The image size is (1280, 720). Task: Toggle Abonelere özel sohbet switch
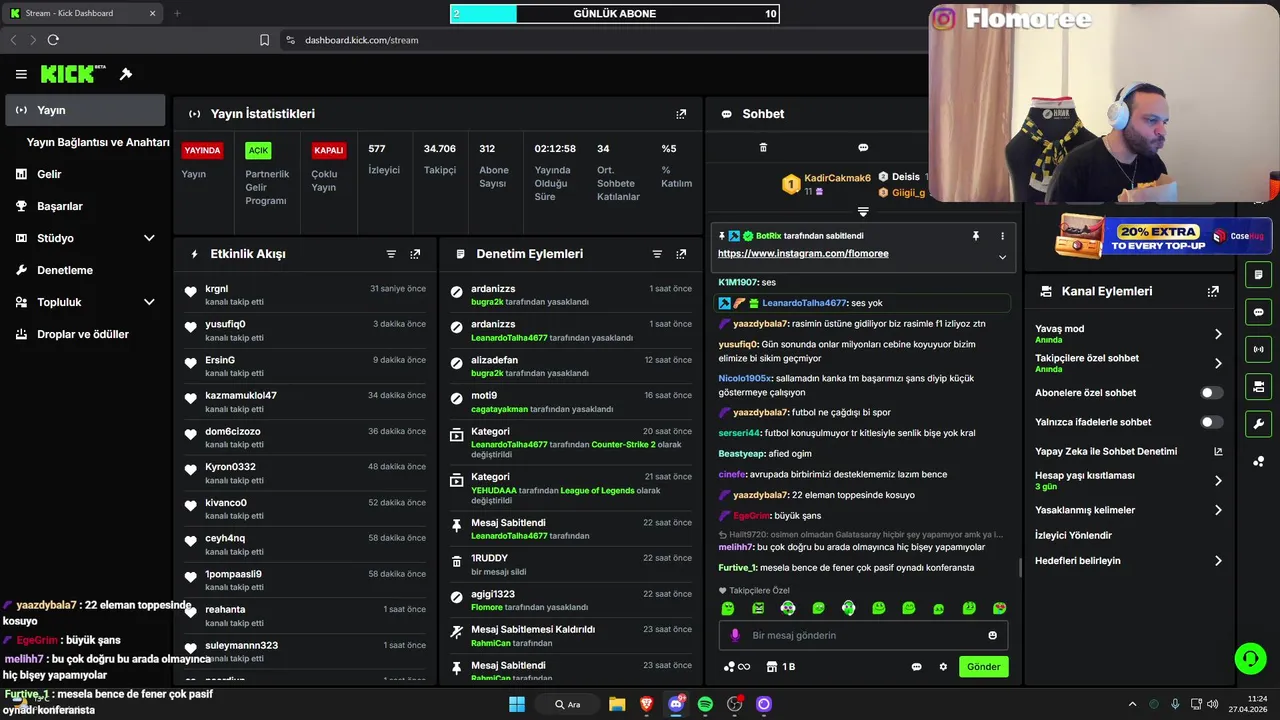[x=1211, y=393]
